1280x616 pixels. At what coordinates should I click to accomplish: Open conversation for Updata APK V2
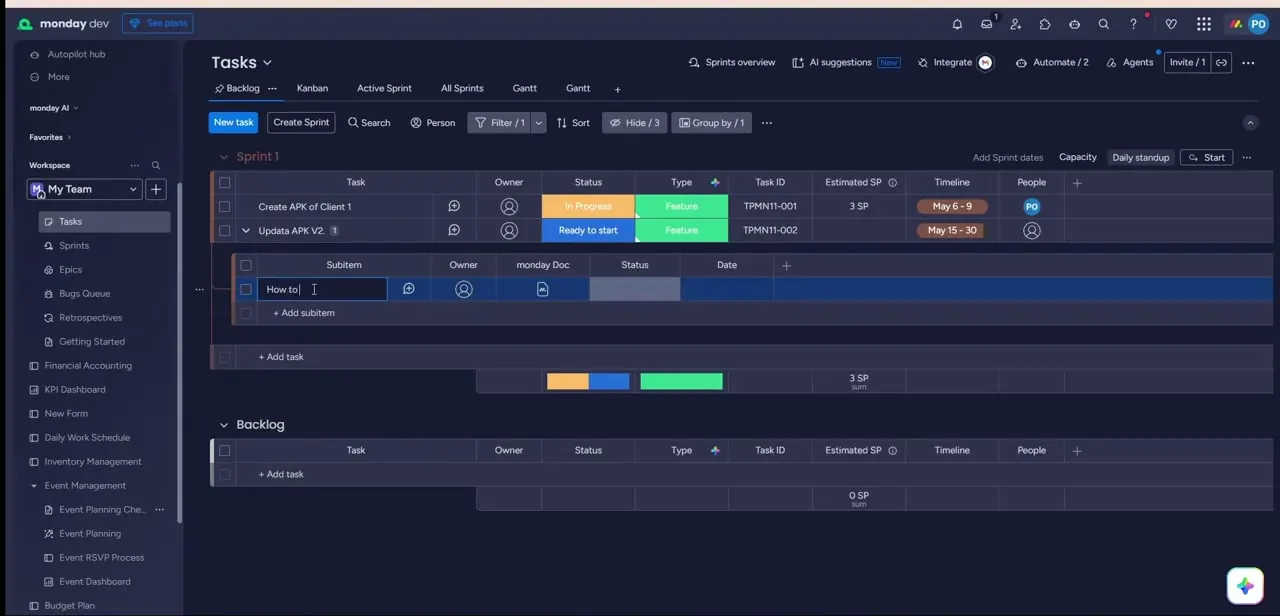click(454, 230)
